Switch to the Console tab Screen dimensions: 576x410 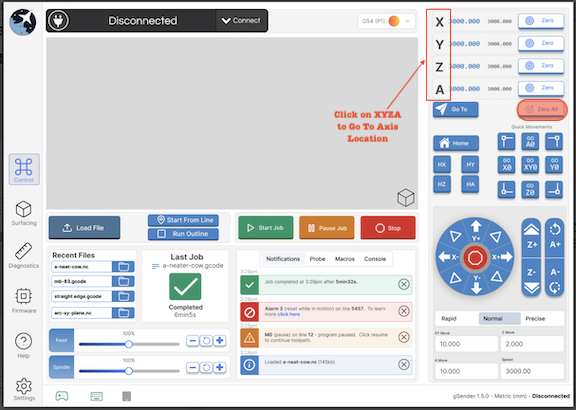[x=375, y=259]
